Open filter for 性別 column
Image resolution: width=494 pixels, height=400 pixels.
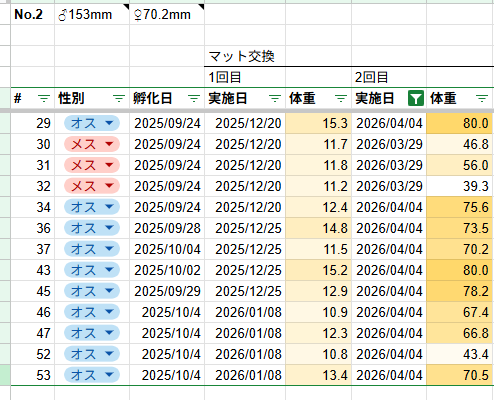click(119, 98)
